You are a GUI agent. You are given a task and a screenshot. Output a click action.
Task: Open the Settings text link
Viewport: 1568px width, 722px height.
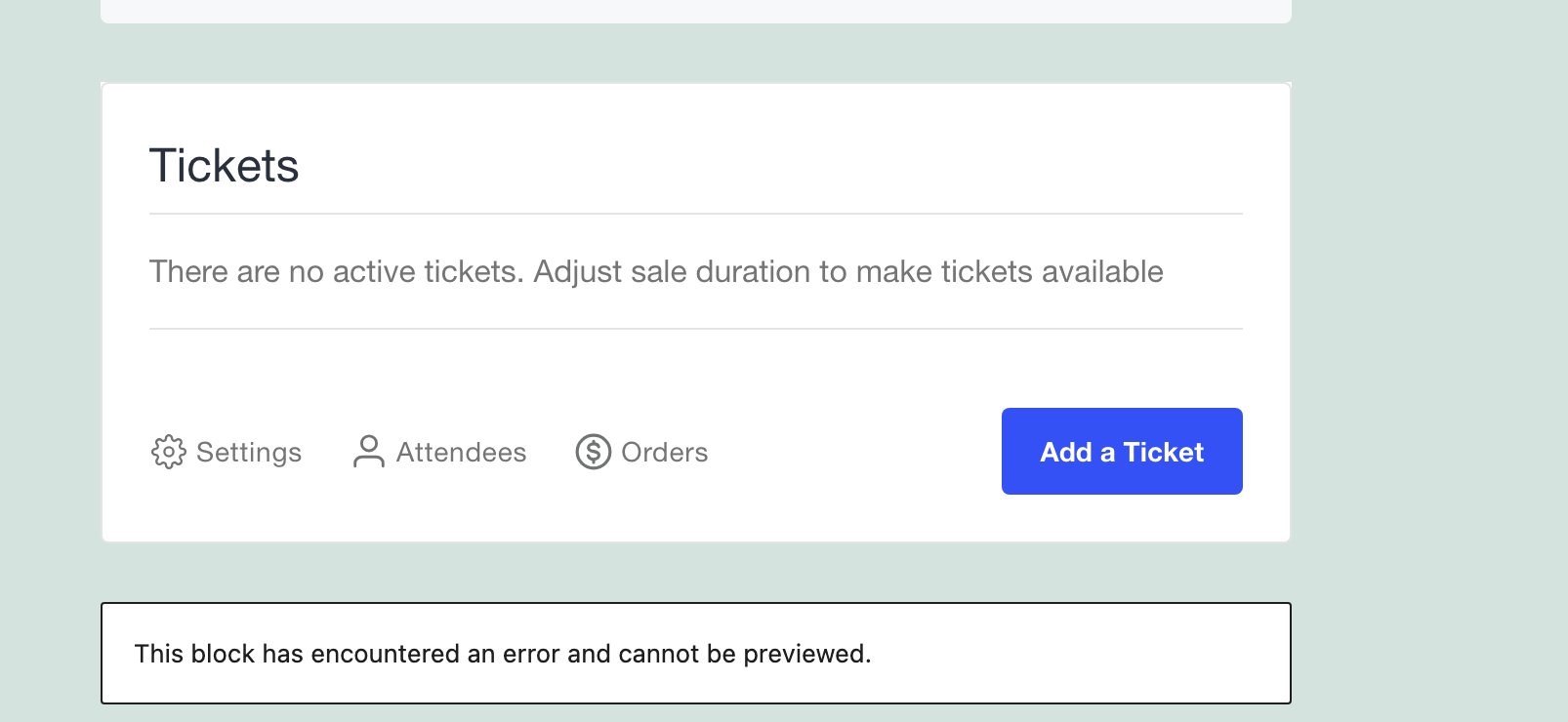pos(249,452)
